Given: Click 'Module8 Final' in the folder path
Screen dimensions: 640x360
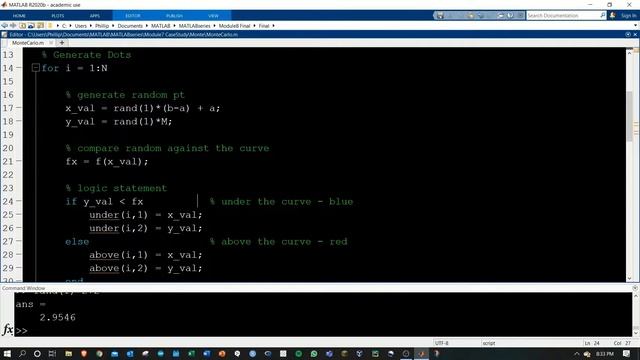Looking at the screenshot, I should point(234,26).
